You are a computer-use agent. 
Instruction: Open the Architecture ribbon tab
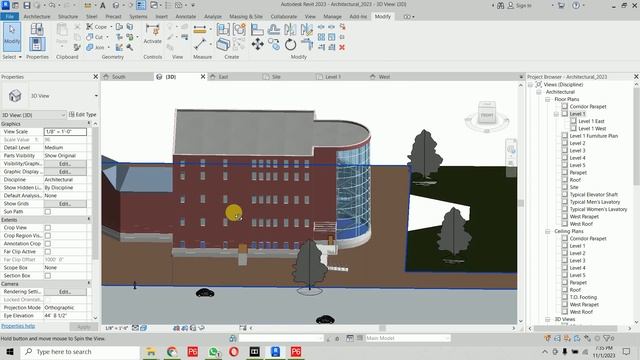pyautogui.click(x=37, y=17)
